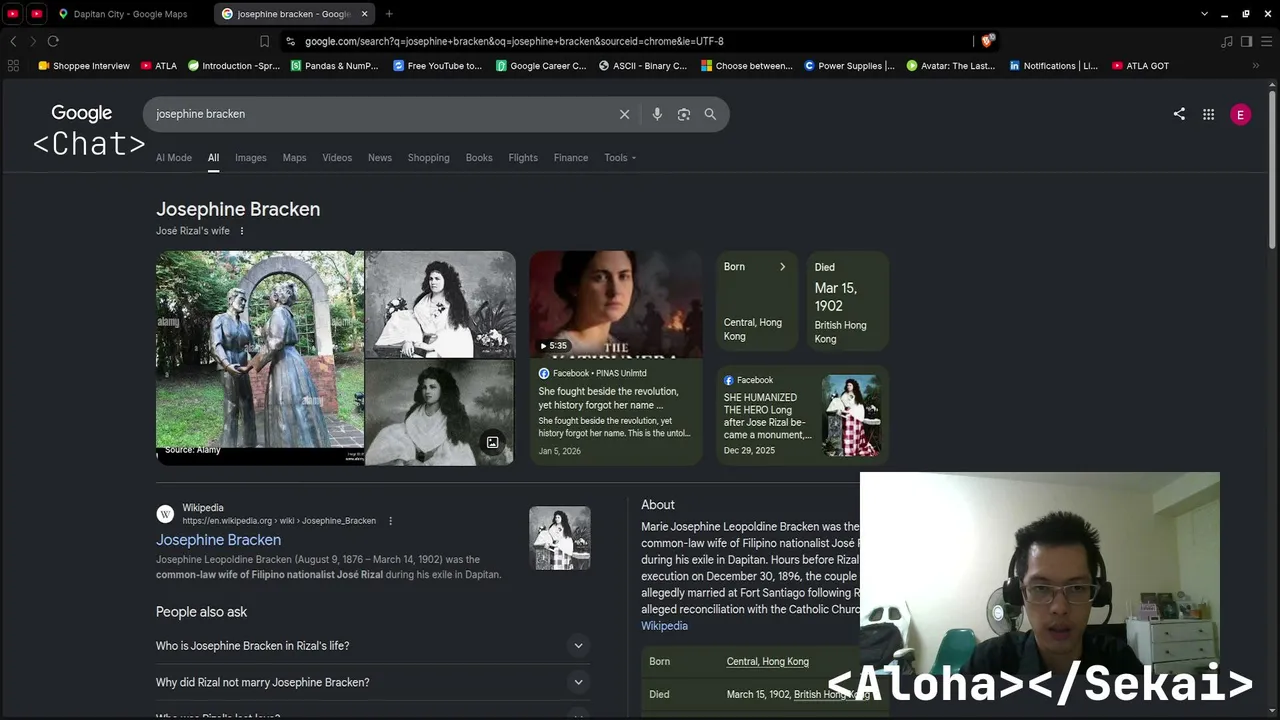
Task: Select the Shopping search tab
Action: (428, 158)
